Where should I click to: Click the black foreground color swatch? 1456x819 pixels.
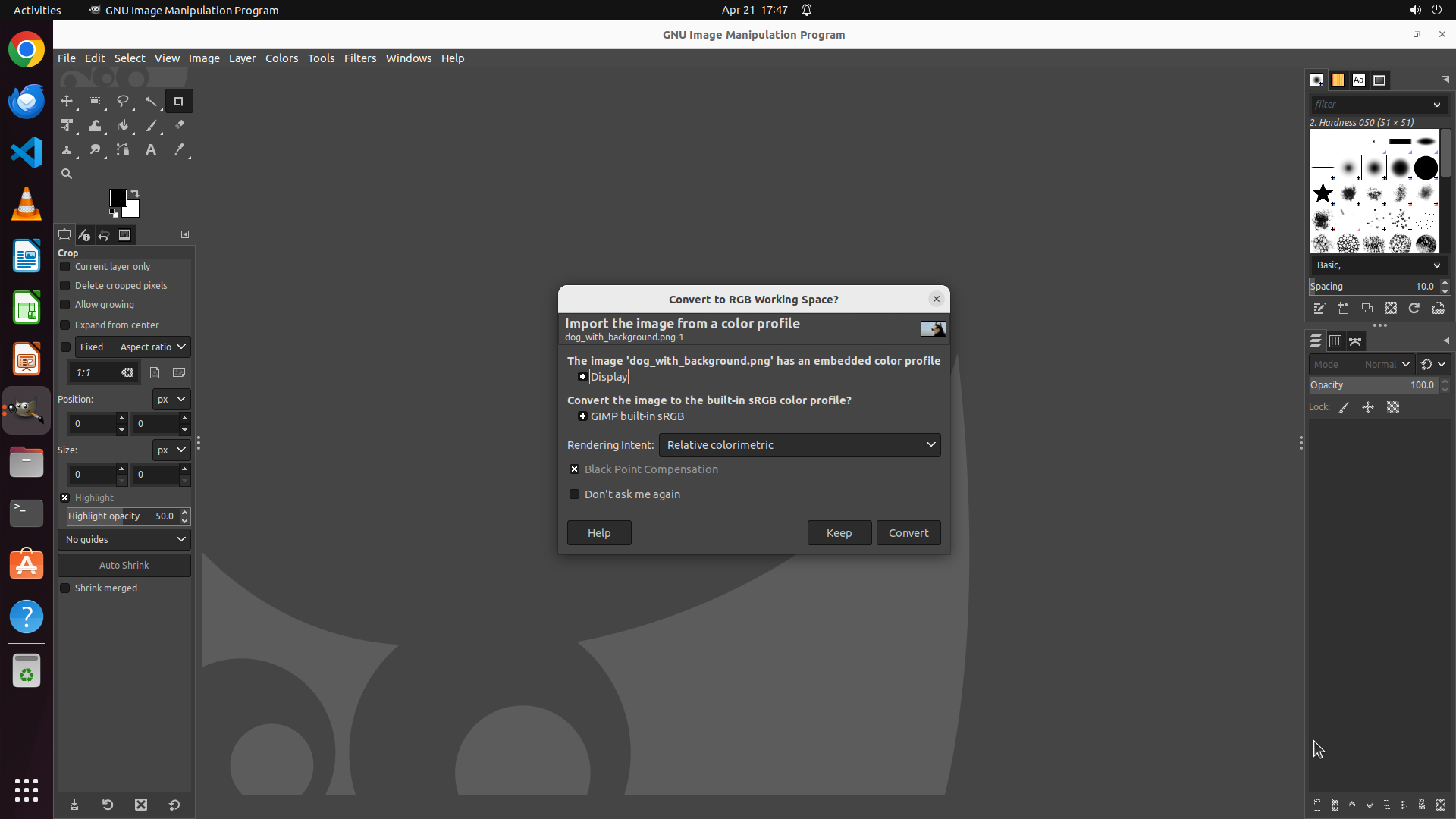[x=118, y=197]
